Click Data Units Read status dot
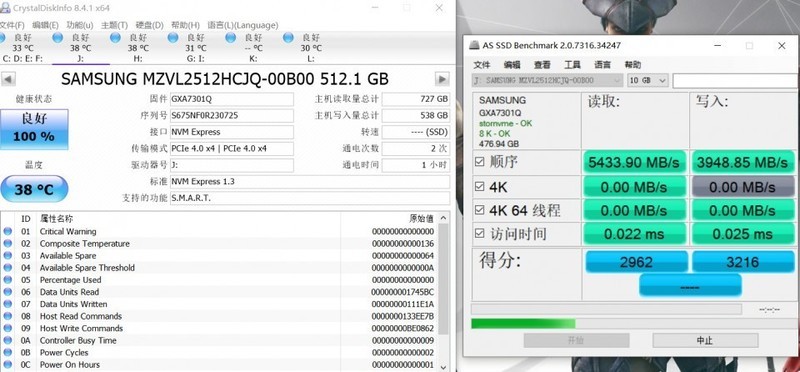The height and width of the screenshot is (372, 800). click(x=8, y=292)
